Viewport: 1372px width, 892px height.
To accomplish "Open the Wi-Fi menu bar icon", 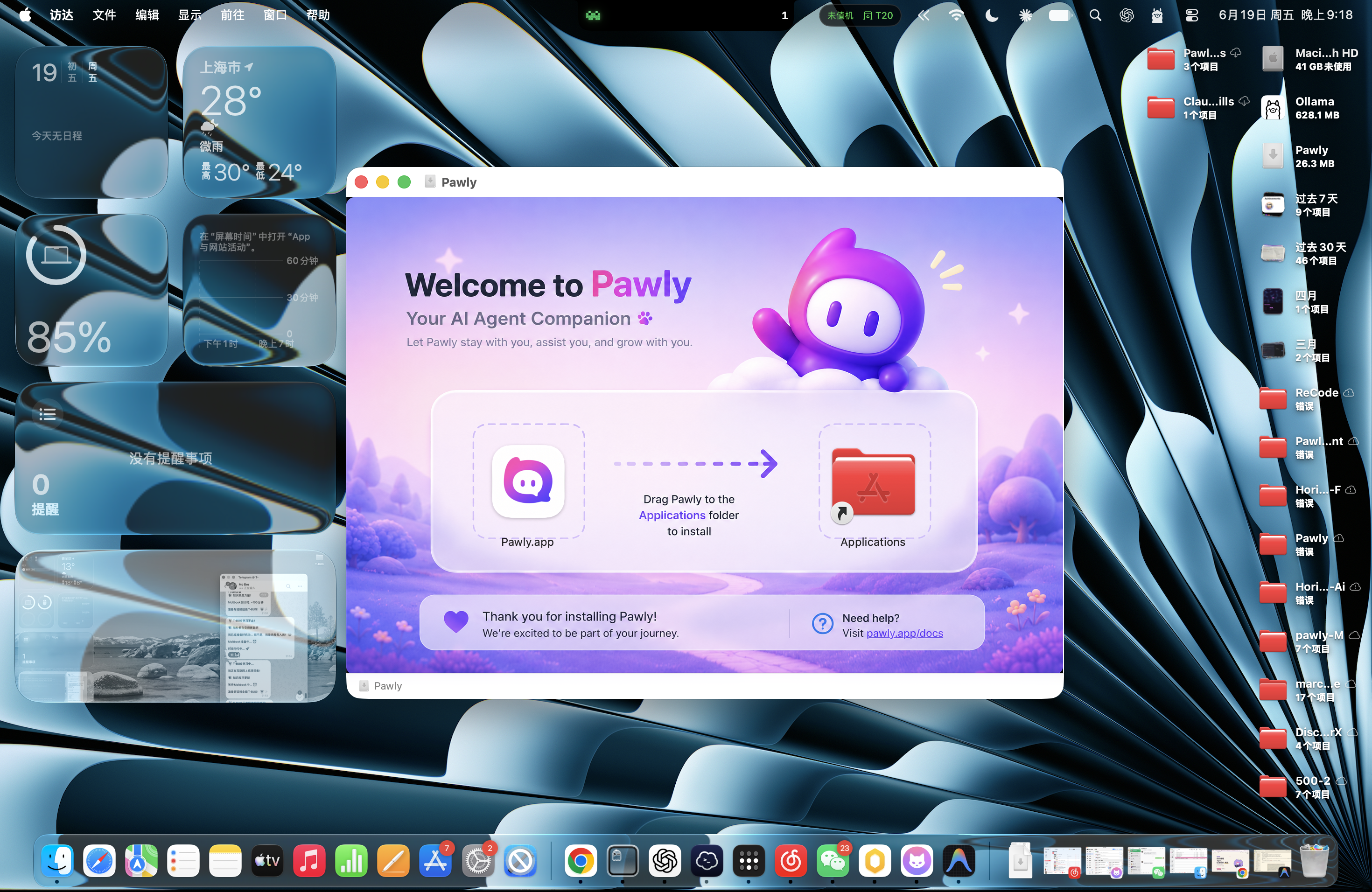I will pos(956,15).
